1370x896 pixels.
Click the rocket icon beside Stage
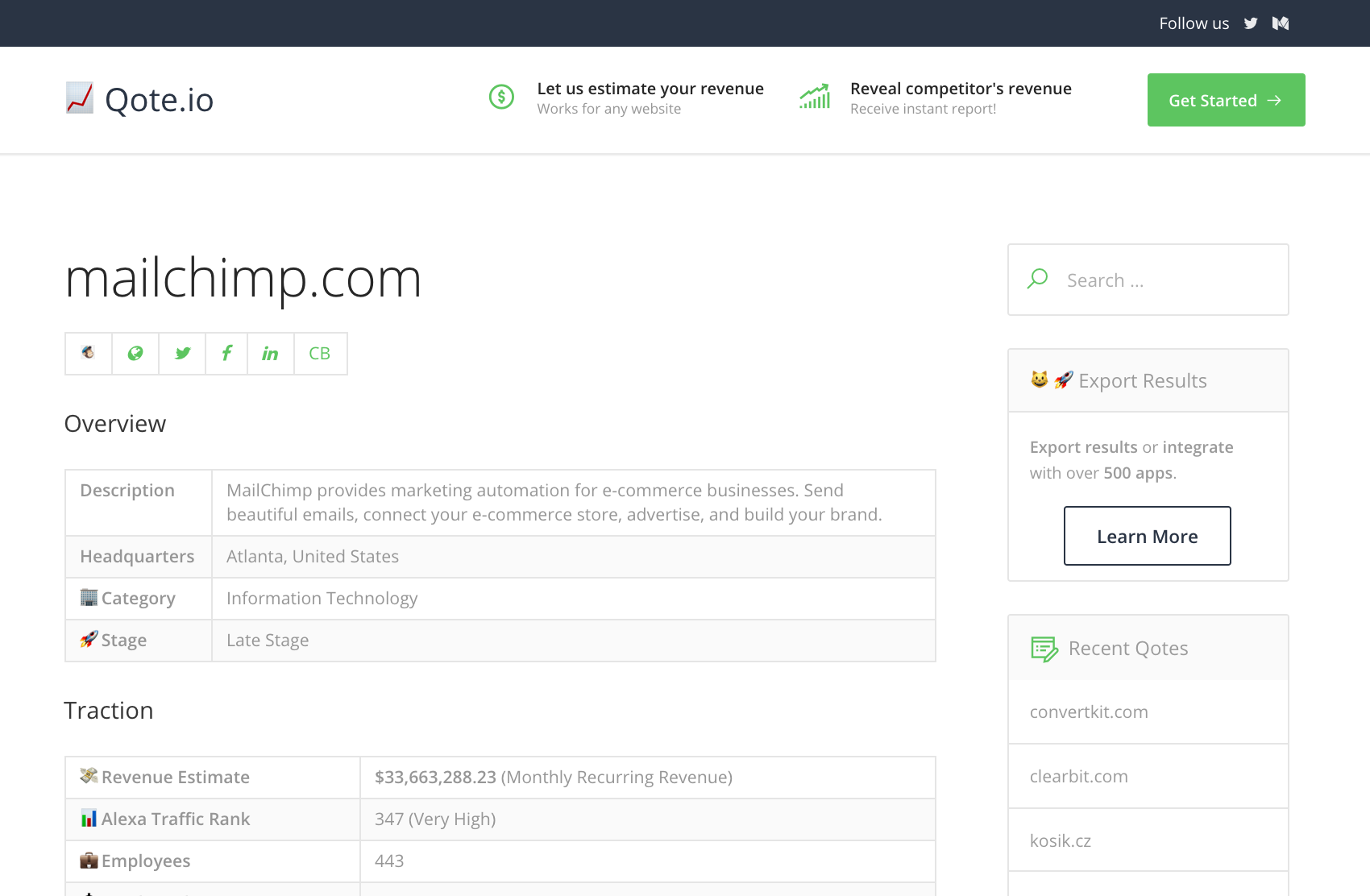pos(89,639)
